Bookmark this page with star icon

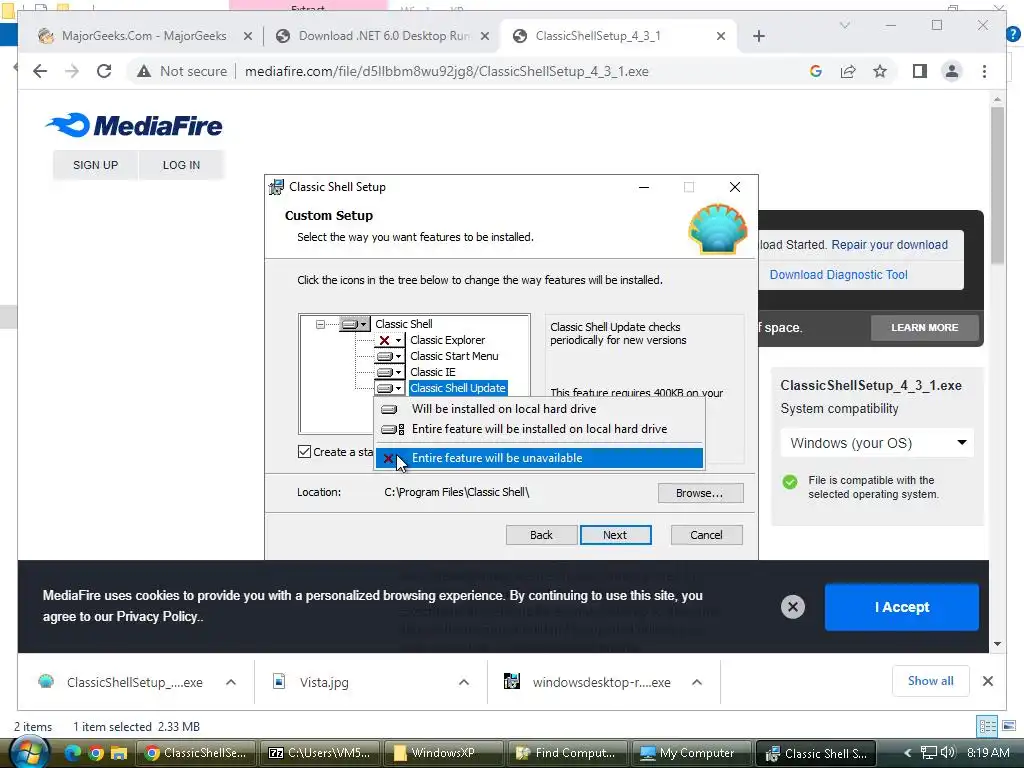pyautogui.click(x=880, y=71)
